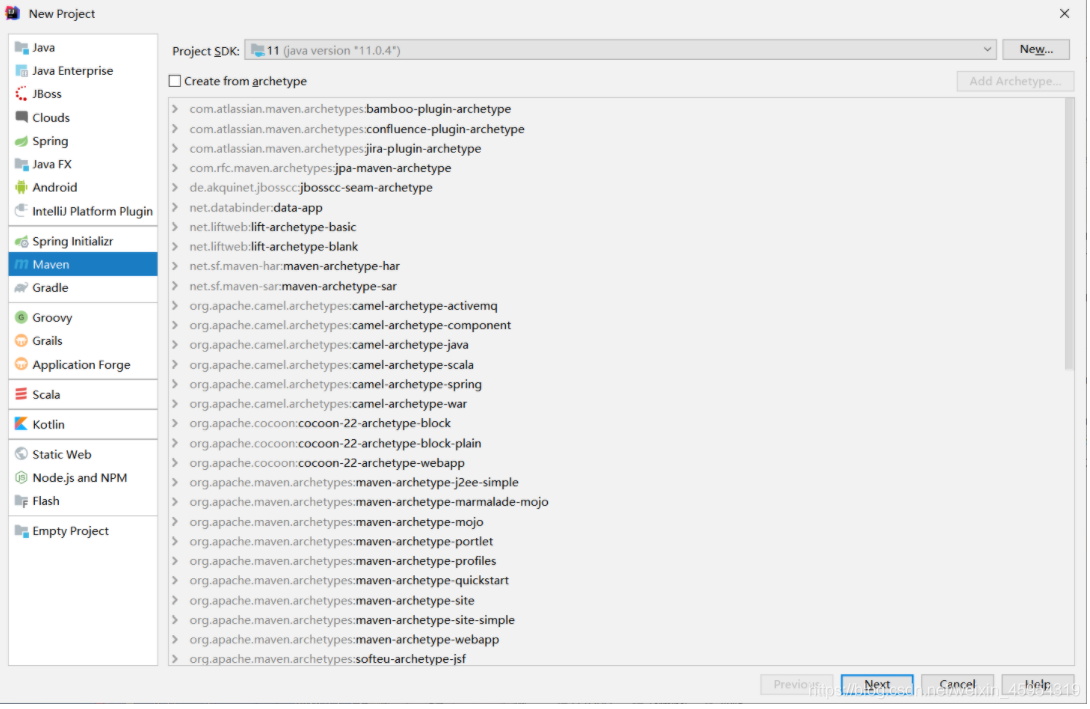Expand confluence-plugin-archetype entry
The width and height of the screenshot is (1090, 709).
click(x=175, y=129)
